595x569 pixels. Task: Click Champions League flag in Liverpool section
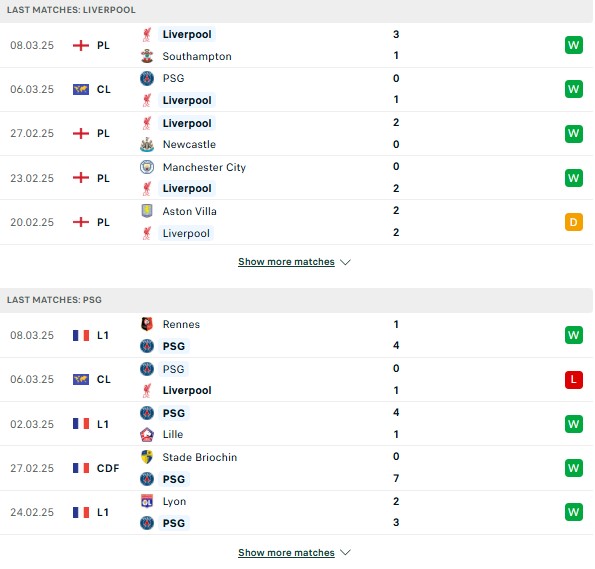[81, 90]
